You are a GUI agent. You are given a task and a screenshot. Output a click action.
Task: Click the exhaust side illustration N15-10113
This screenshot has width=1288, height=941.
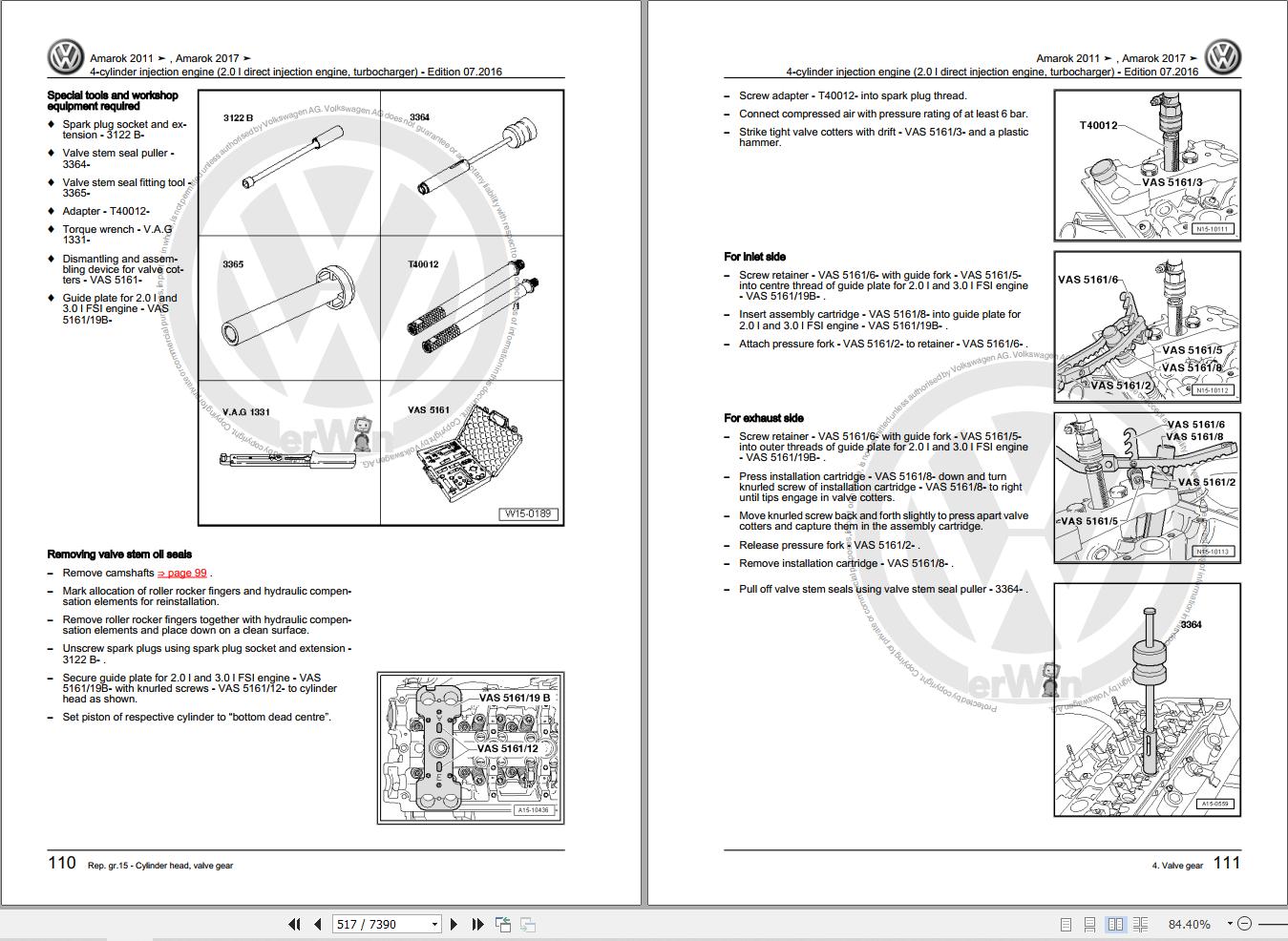1148,488
